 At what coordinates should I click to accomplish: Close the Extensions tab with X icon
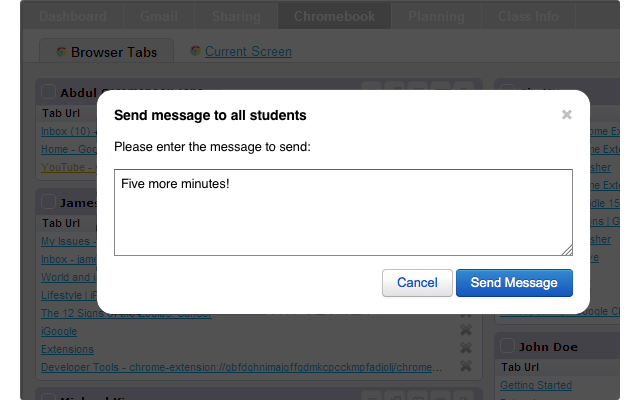coord(466,348)
